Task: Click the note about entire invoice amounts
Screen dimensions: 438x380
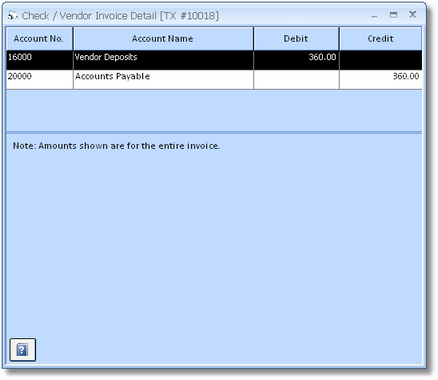Action: 116,146
